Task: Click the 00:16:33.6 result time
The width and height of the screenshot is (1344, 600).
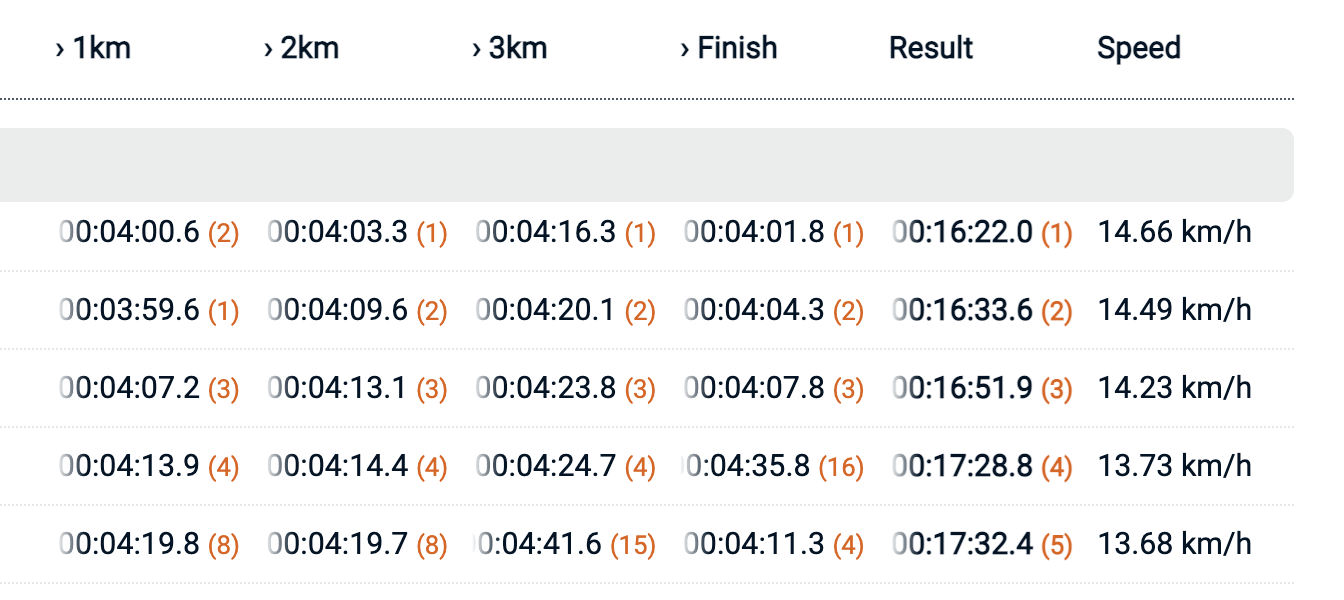Action: [x=963, y=311]
